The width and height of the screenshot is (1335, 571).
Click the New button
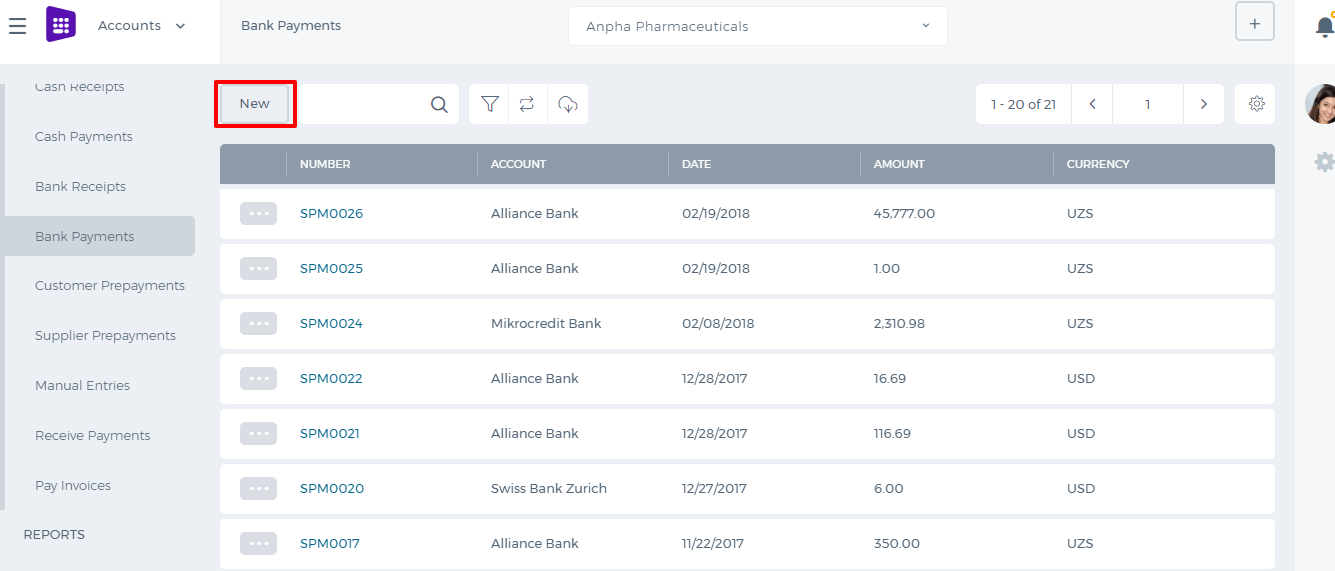click(254, 104)
